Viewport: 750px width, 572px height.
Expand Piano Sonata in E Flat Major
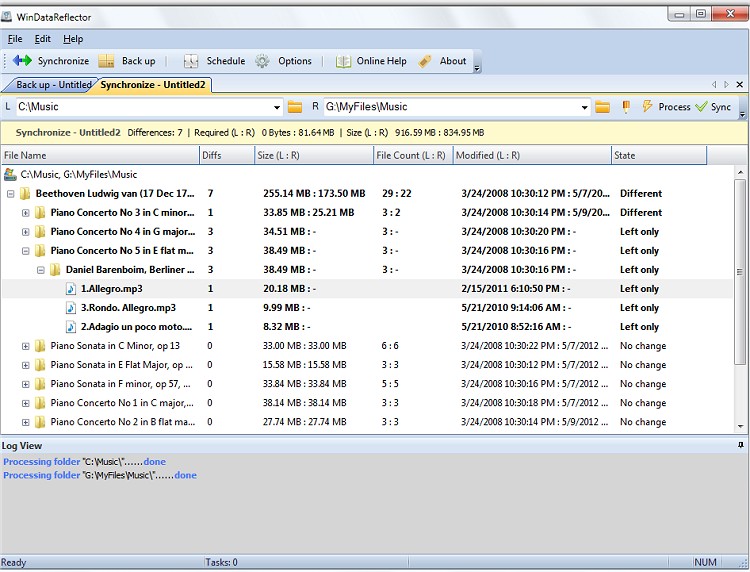26,365
